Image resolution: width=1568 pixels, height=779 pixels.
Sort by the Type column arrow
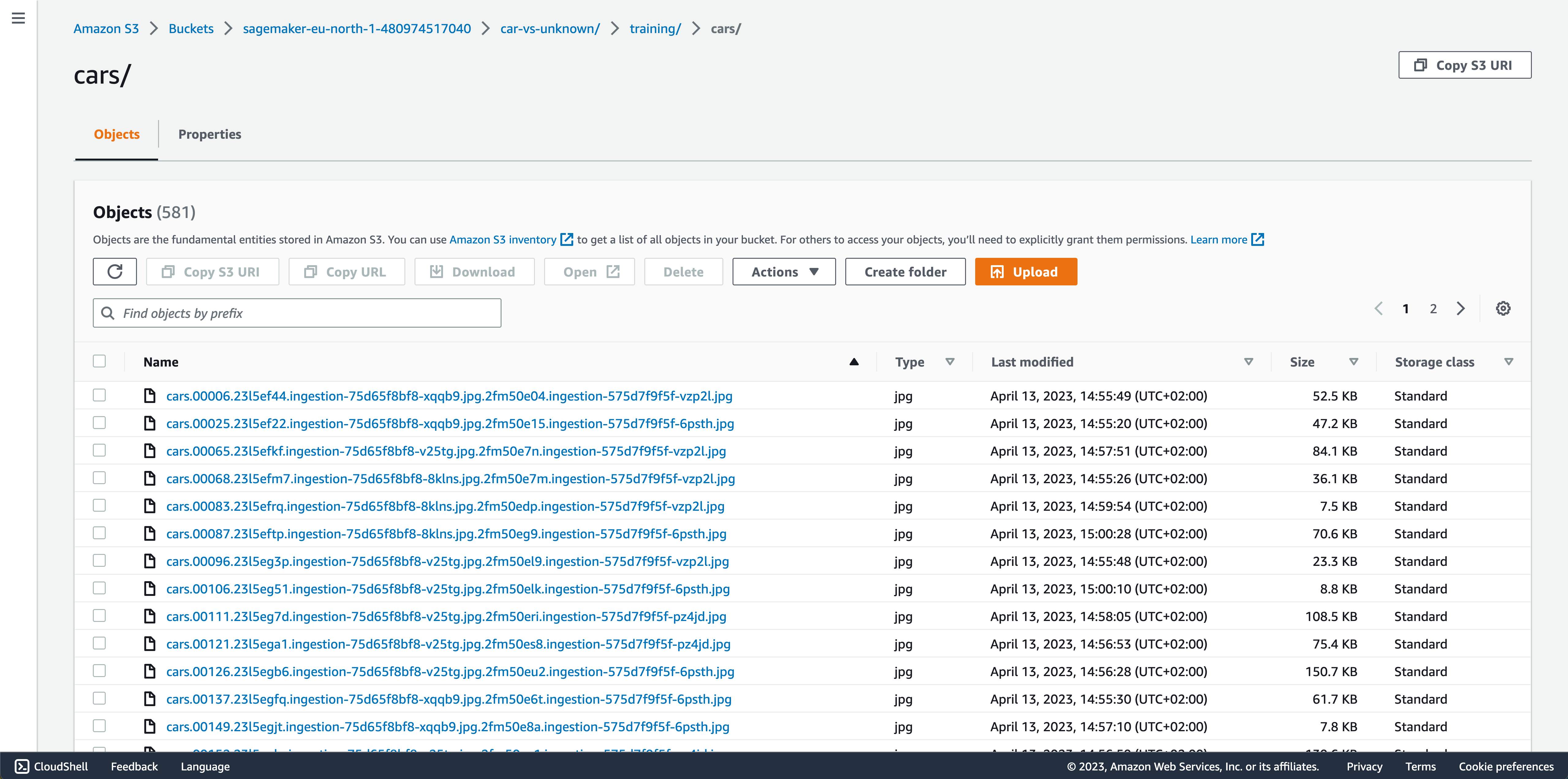[949, 362]
